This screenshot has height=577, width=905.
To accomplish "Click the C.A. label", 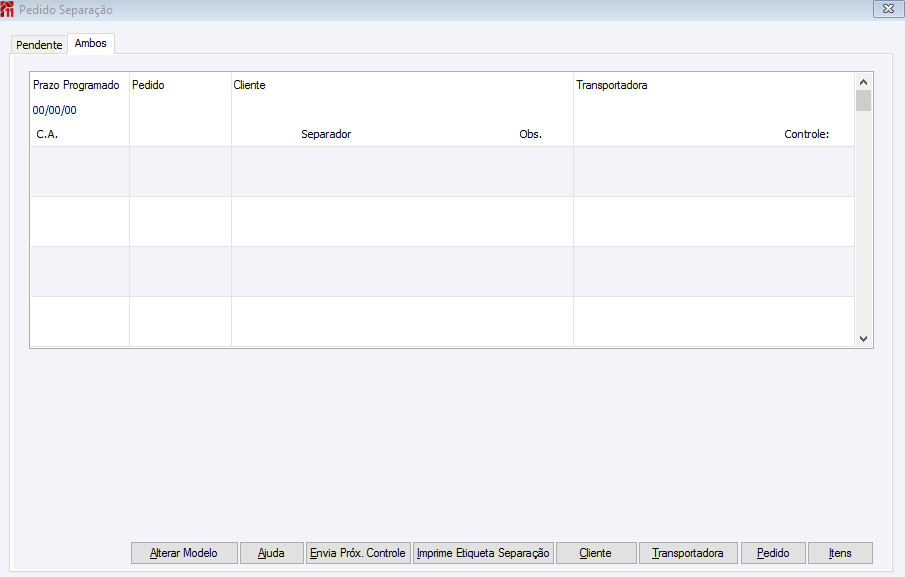I will coord(47,134).
